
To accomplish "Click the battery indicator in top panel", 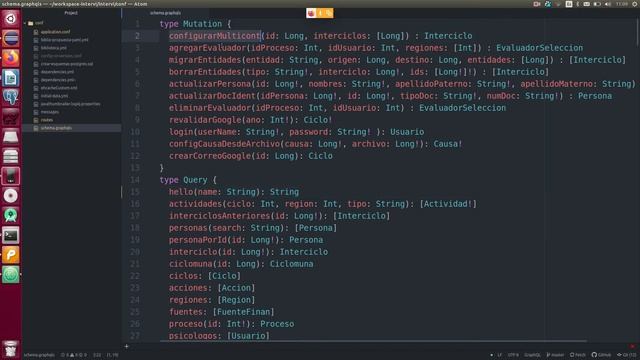I will point(597,4).
